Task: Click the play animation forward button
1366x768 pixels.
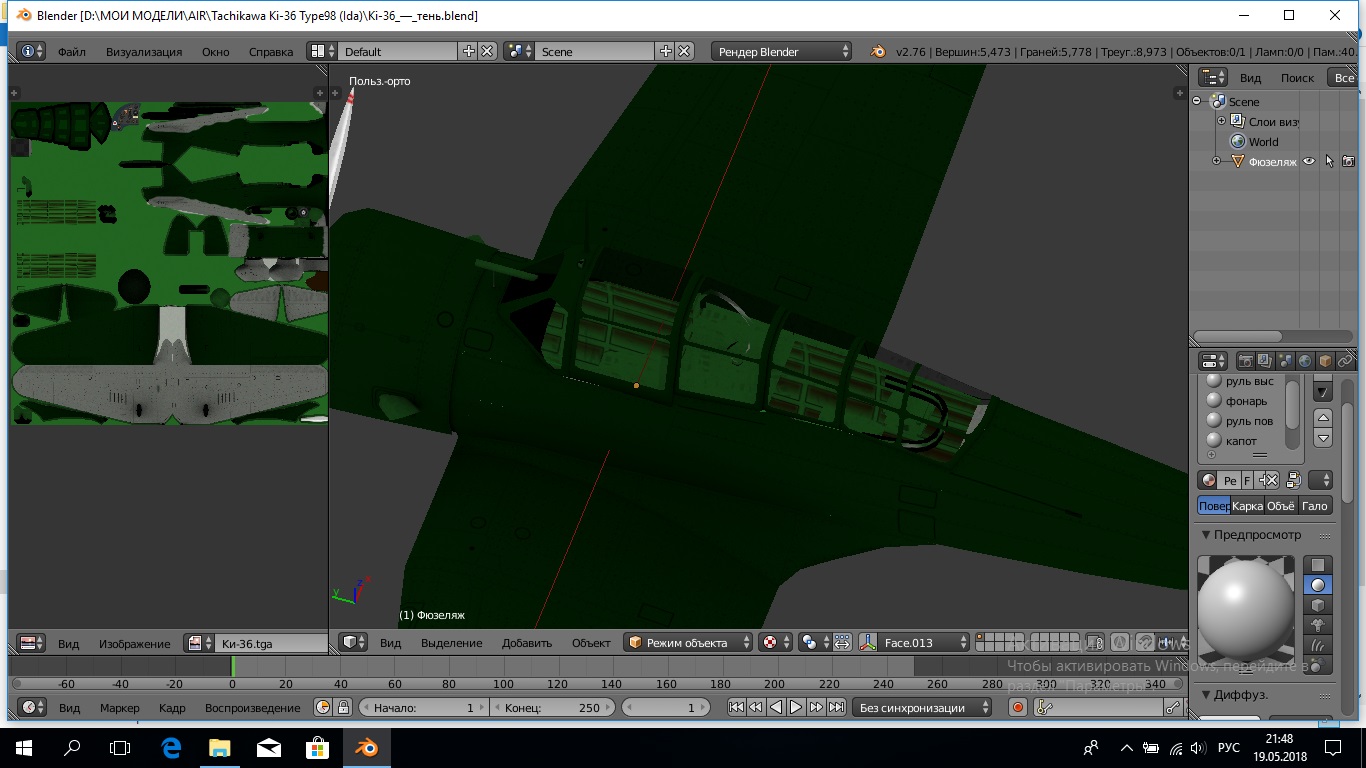Action: pyautogui.click(x=796, y=708)
